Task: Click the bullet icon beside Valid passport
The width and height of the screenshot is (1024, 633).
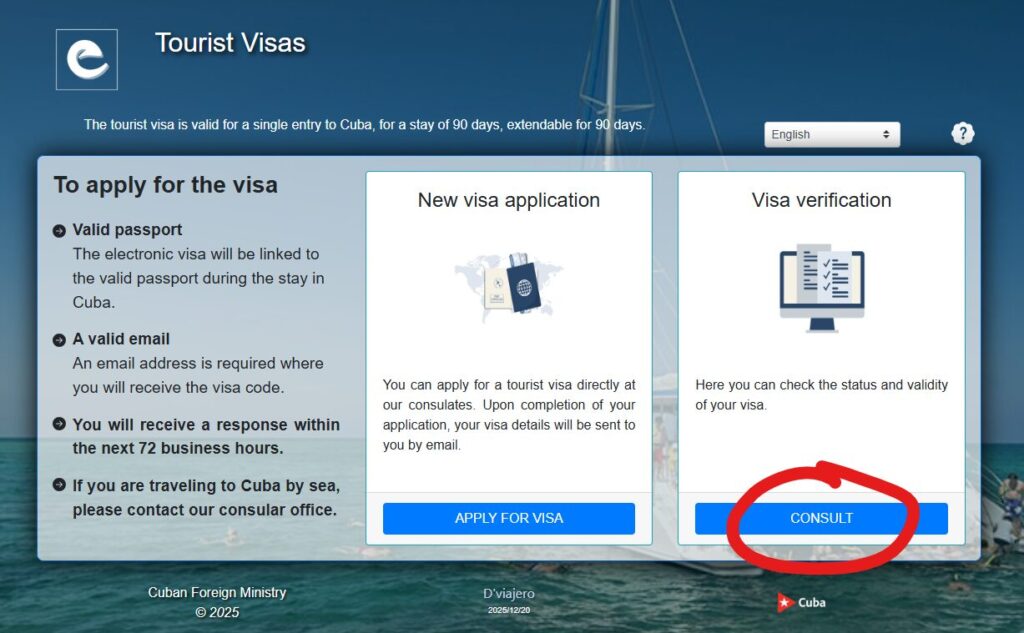Action: (59, 231)
